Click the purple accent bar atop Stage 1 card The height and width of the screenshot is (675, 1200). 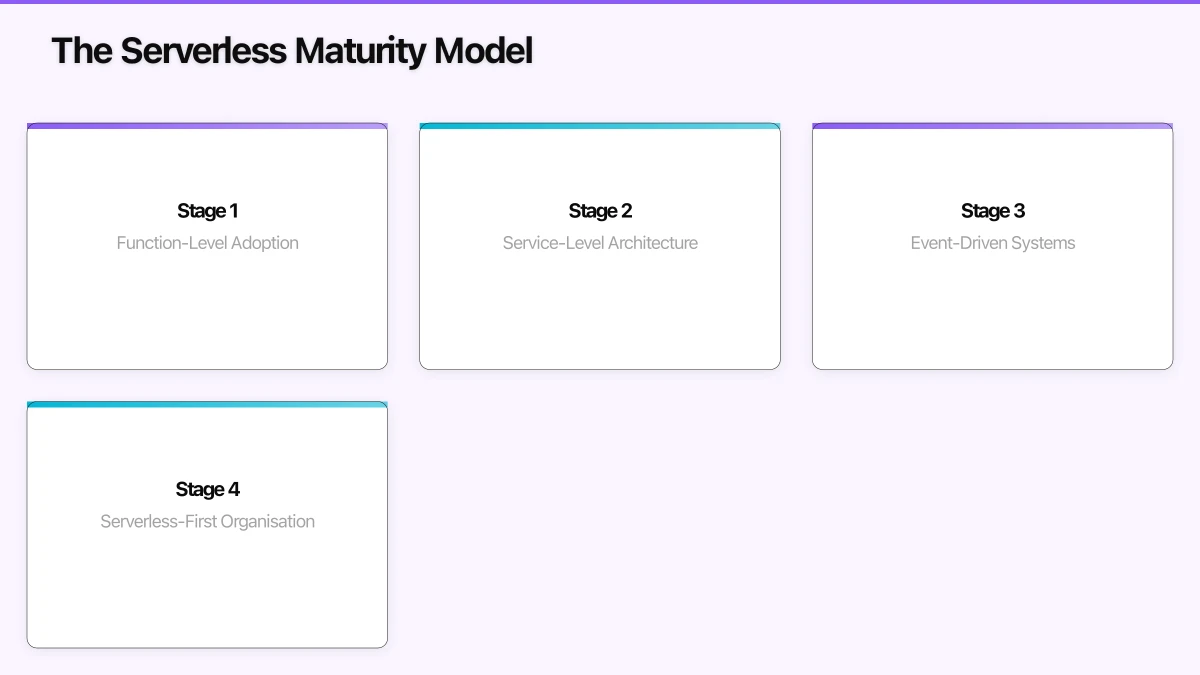(207, 126)
